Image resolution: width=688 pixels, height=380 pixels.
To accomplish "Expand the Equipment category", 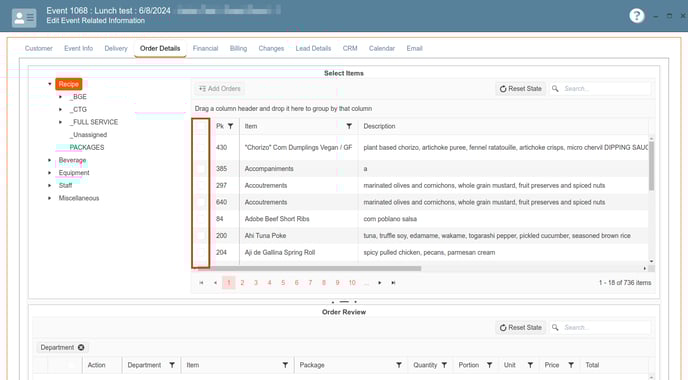I will (x=50, y=173).
